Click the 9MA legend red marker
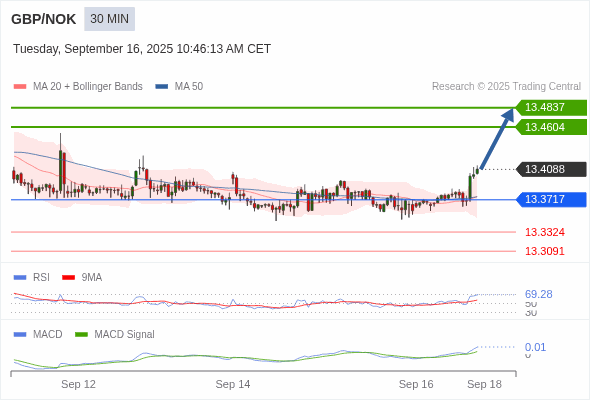This screenshot has height=400, width=590. pos(68,278)
